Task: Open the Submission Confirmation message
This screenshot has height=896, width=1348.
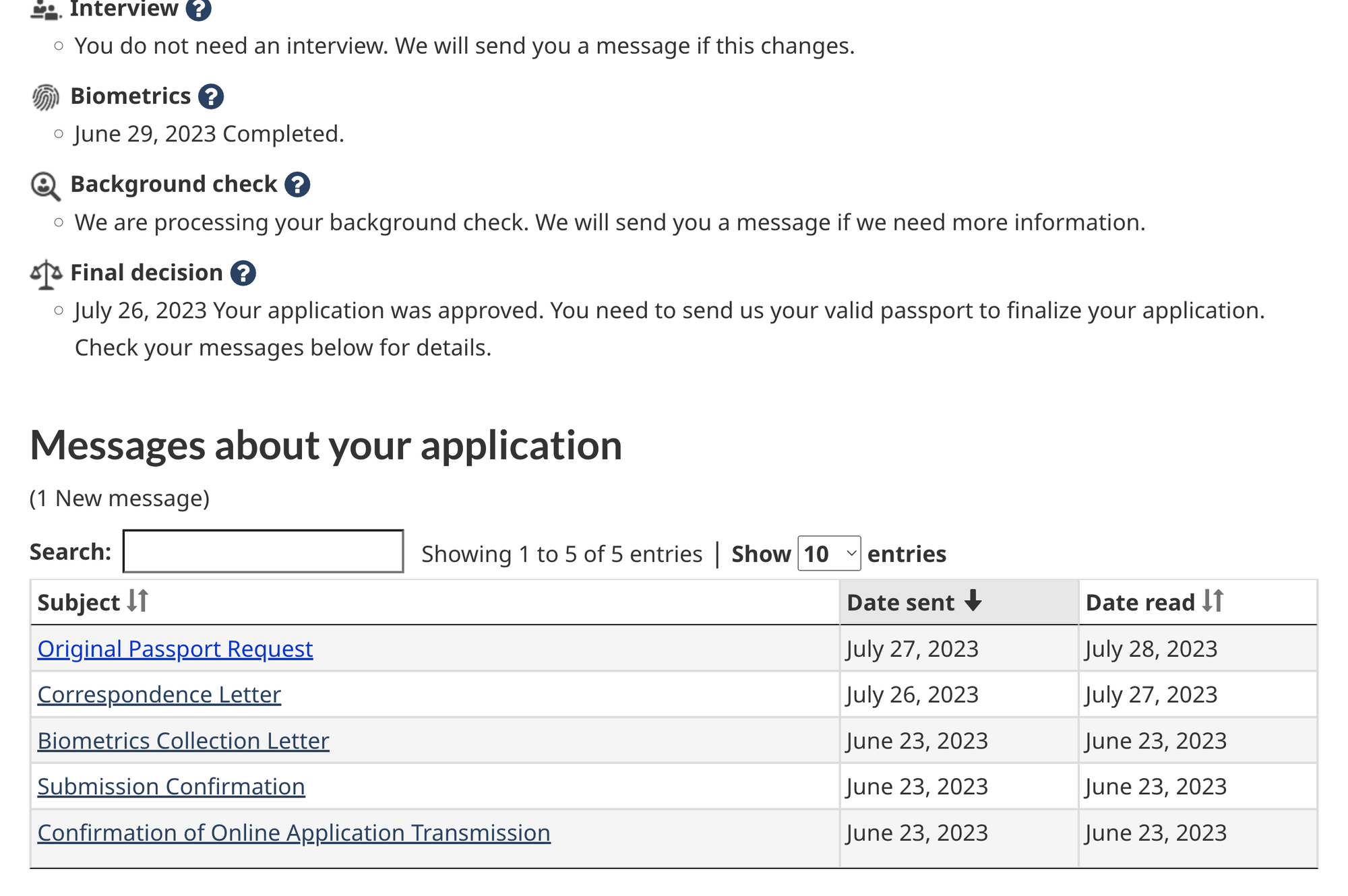Action: coord(171,786)
